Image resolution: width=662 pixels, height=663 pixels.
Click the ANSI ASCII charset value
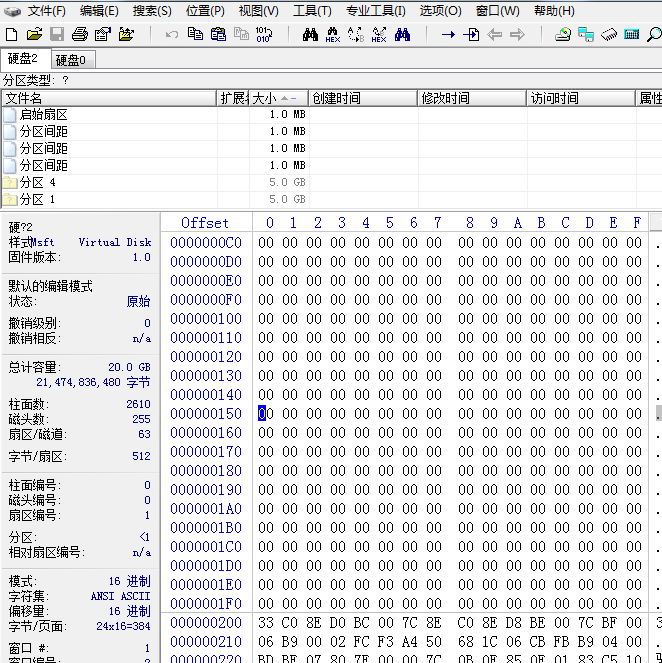120,596
